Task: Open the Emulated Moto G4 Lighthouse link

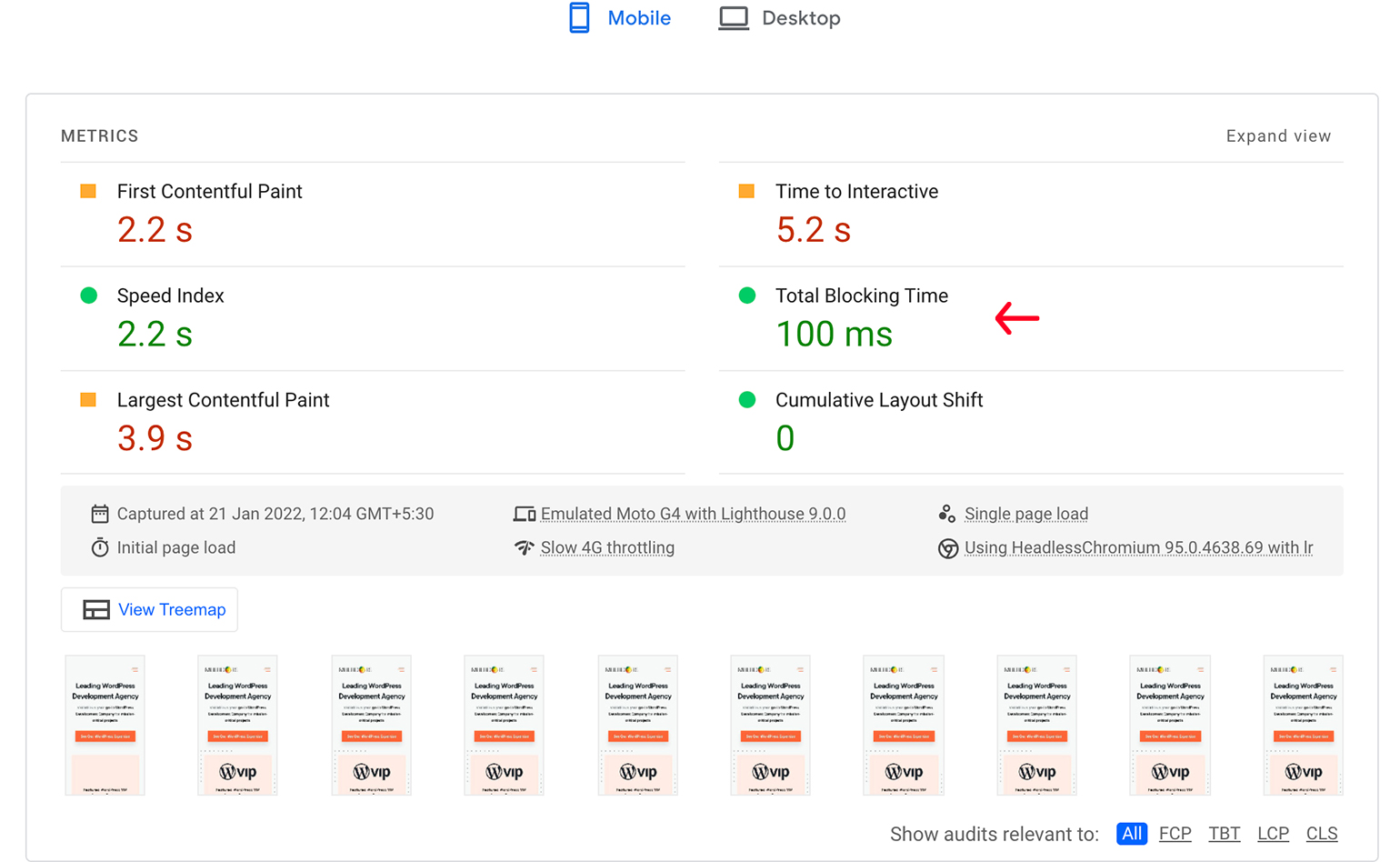Action: (693, 515)
